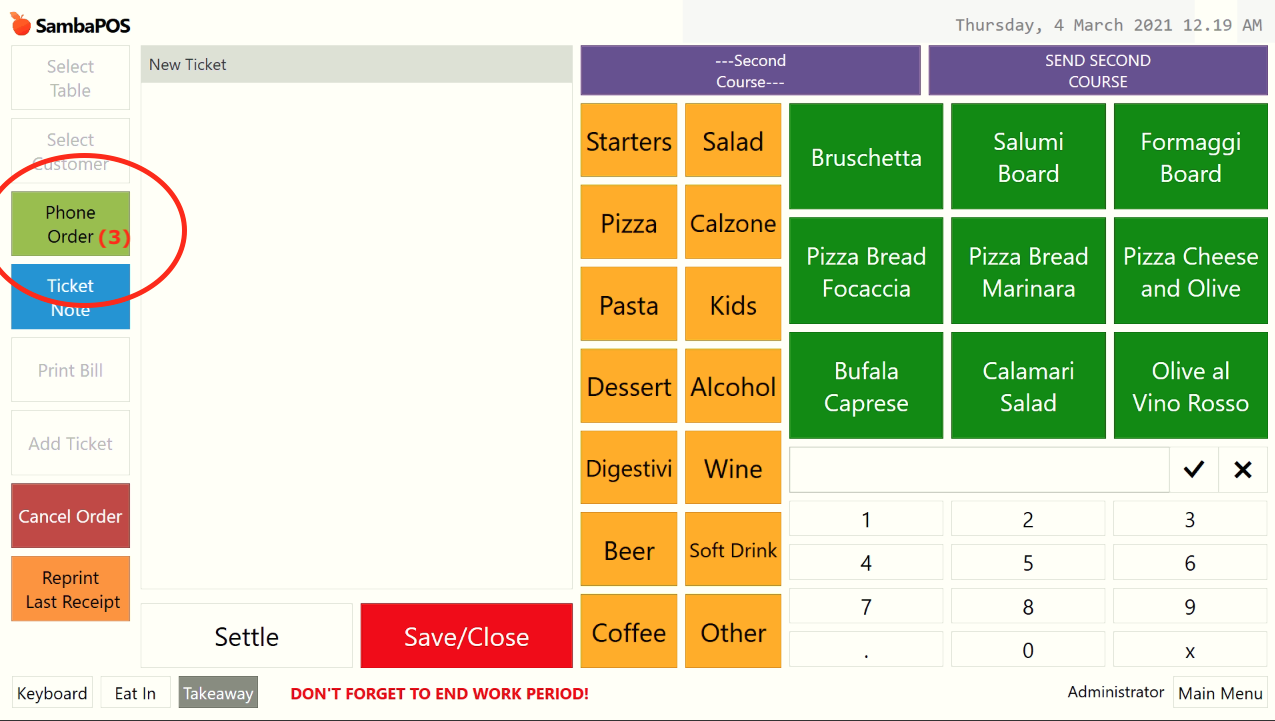Open the Soft Drink category
Viewport: 1275px width, 721px height.
733,551
